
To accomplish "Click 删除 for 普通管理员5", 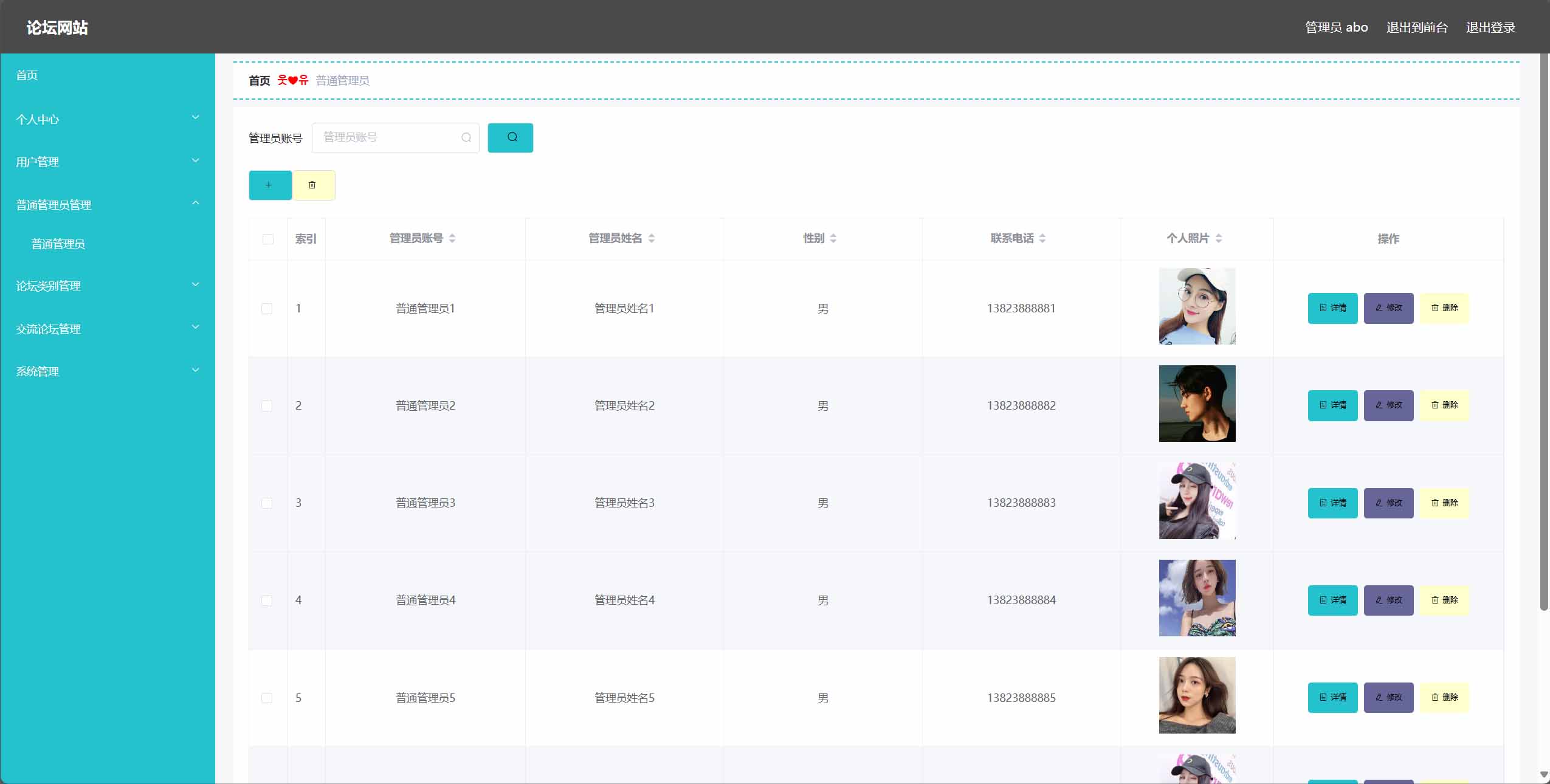I will (x=1444, y=698).
